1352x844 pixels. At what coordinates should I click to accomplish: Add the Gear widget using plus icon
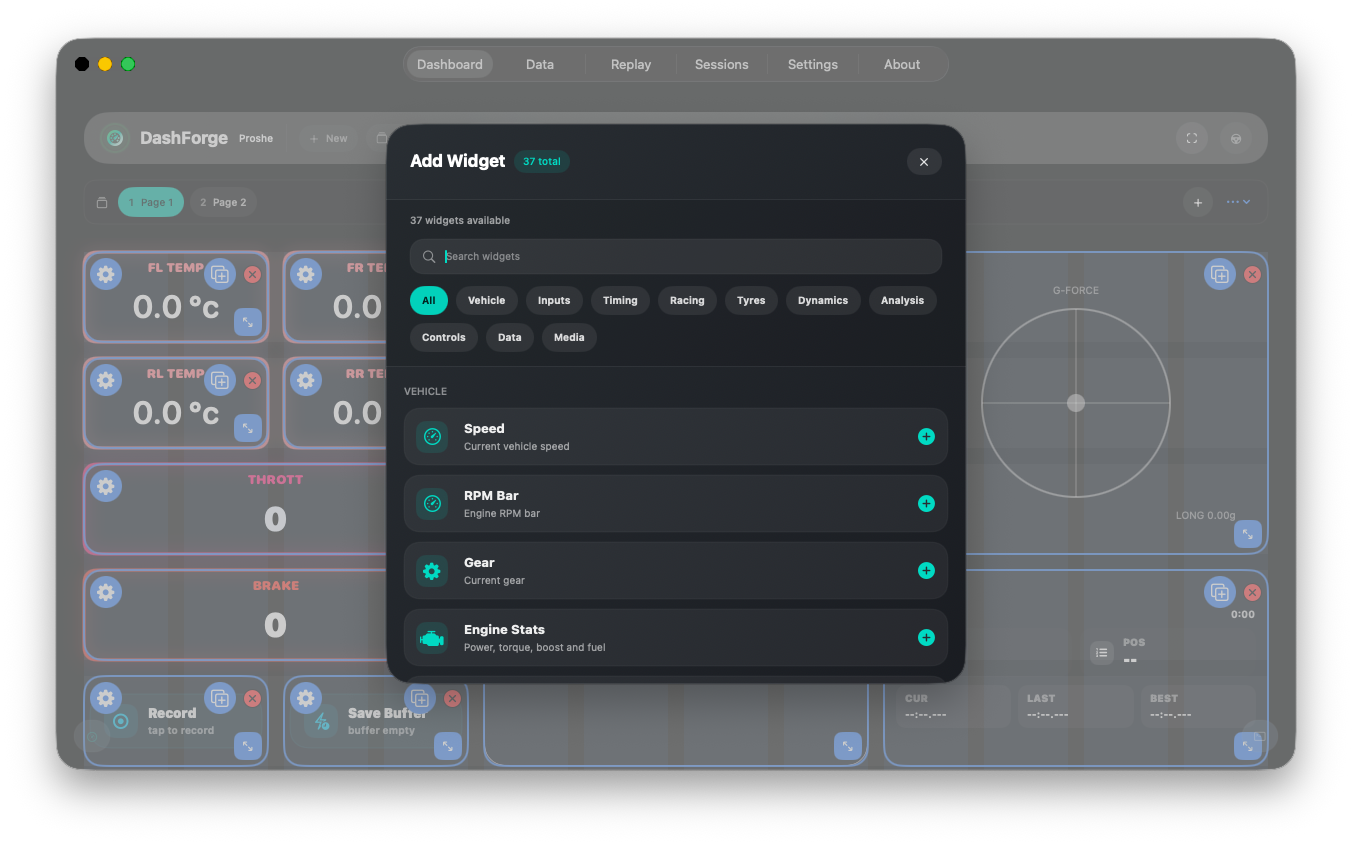[x=926, y=570]
